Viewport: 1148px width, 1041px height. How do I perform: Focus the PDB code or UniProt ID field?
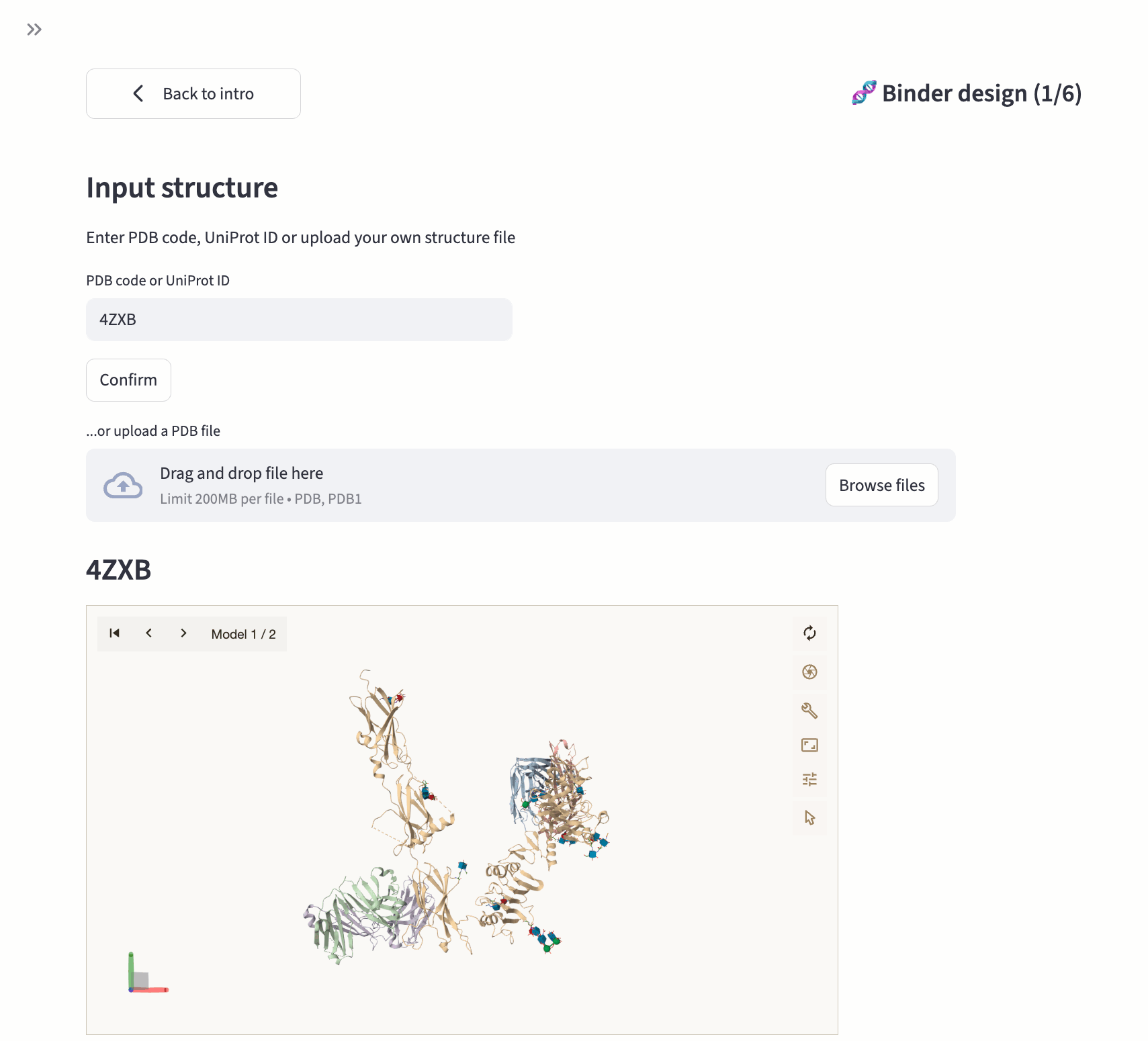(x=299, y=320)
